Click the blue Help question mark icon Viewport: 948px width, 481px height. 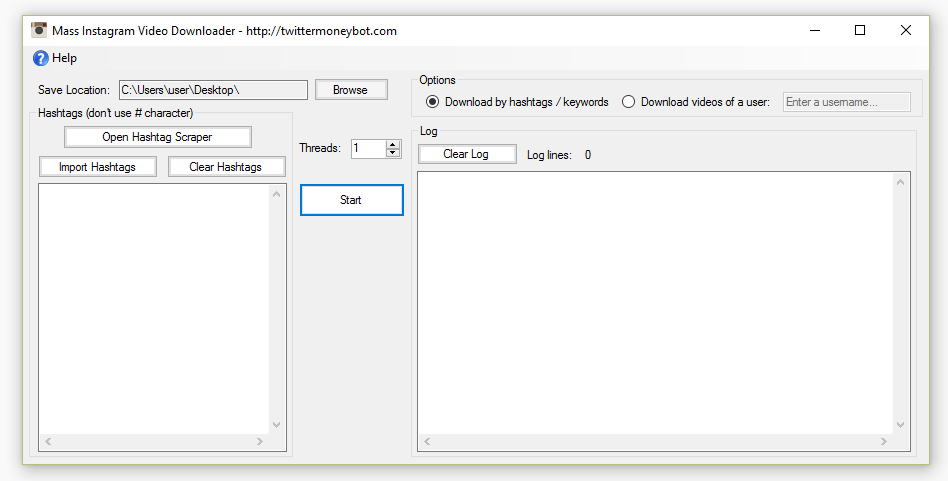[x=40, y=58]
